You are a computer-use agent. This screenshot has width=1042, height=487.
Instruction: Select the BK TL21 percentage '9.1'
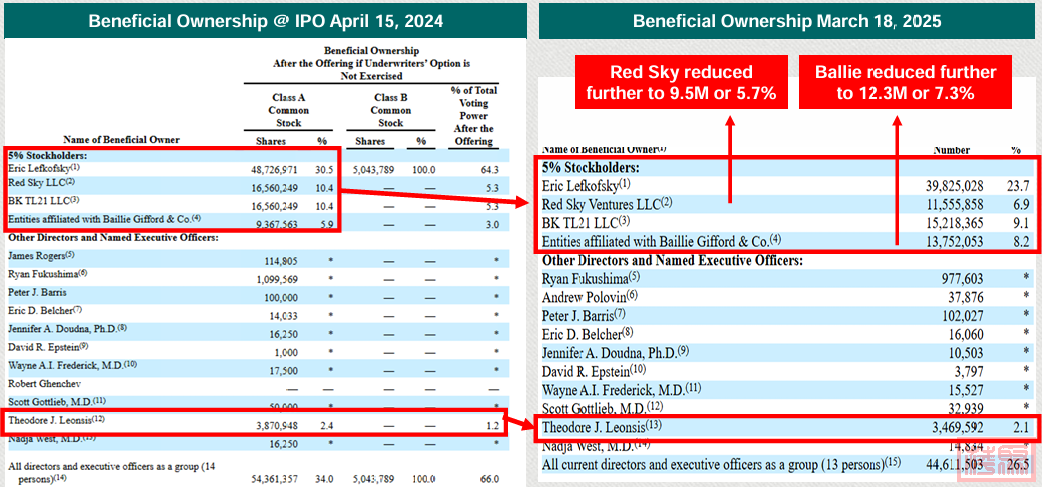pos(1022,224)
